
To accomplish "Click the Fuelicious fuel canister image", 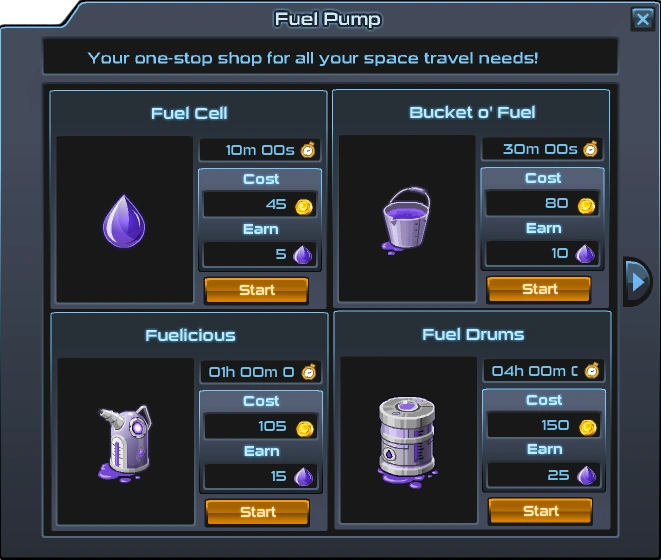I will pos(125,444).
